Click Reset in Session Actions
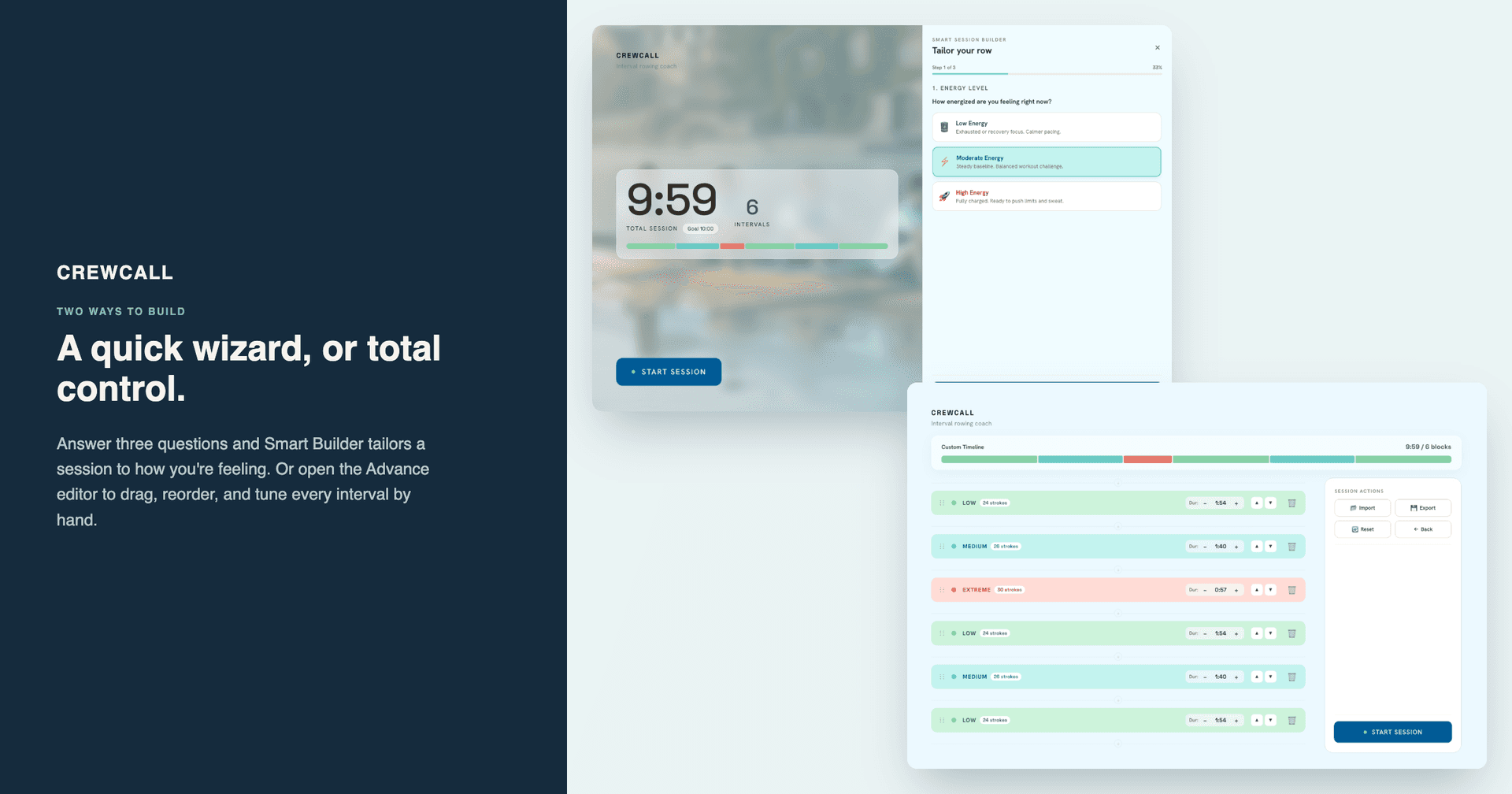Screen dimensions: 1512x794 (x=1362, y=529)
